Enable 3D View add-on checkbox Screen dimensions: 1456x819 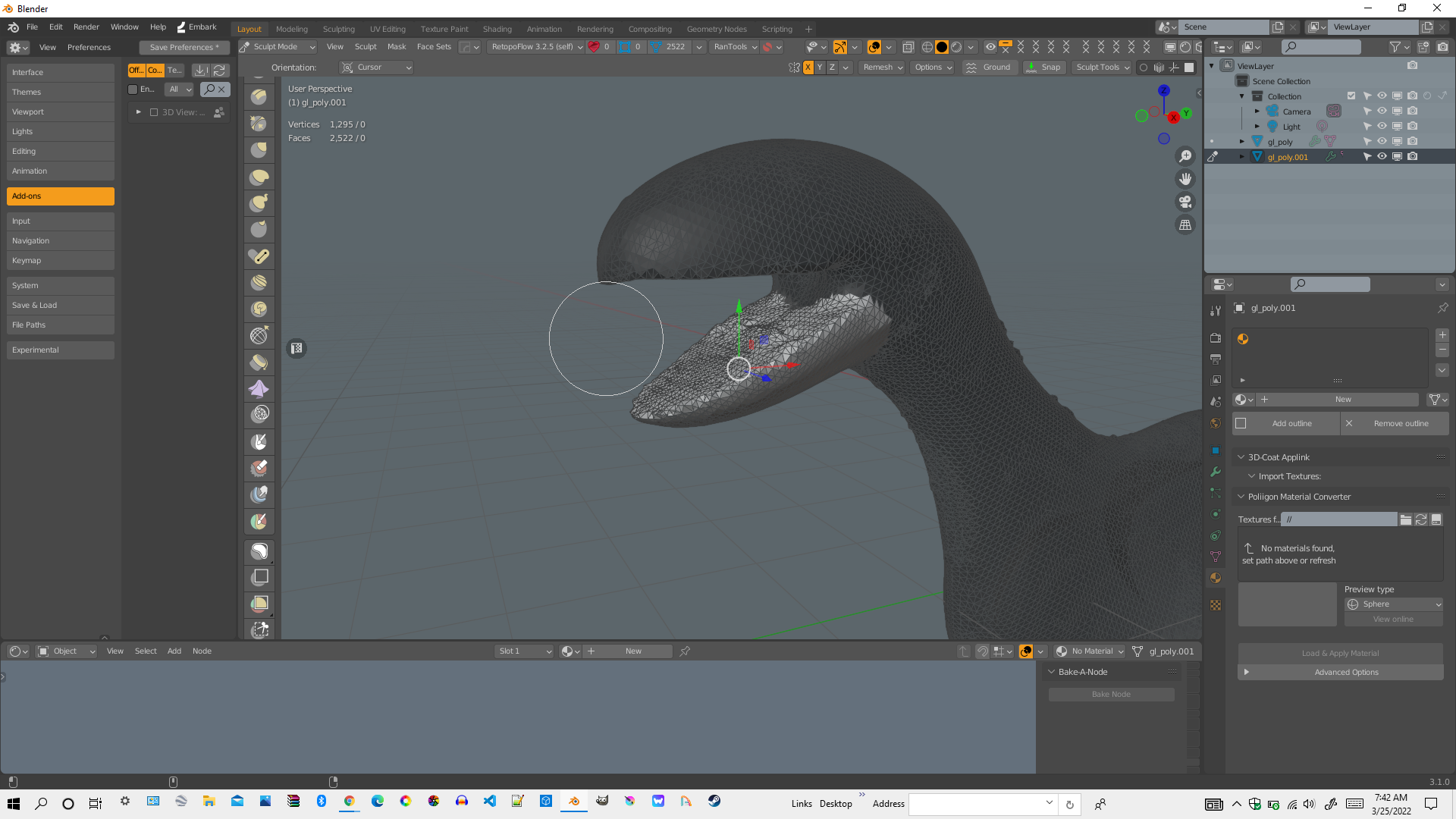coord(154,112)
